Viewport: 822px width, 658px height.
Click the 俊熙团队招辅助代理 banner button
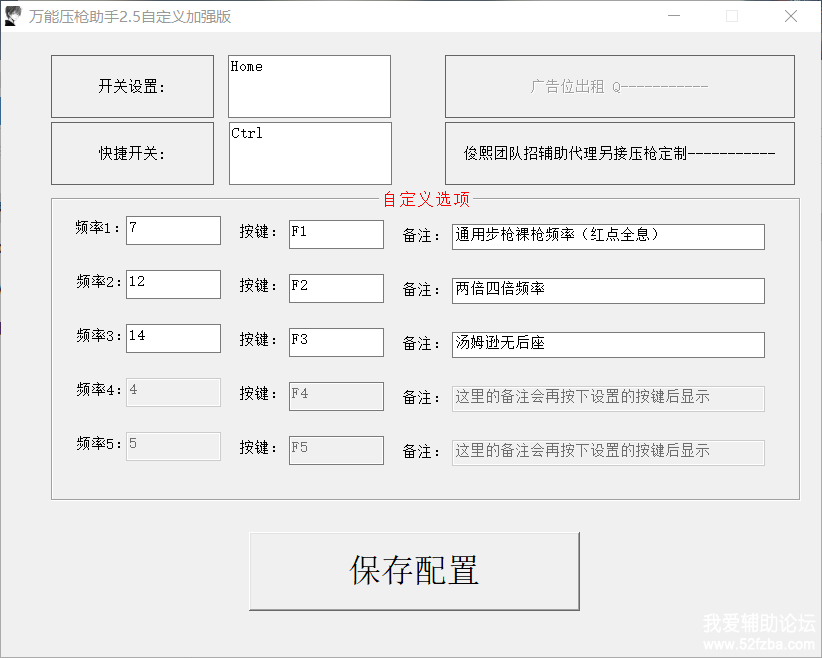[x=620, y=153]
